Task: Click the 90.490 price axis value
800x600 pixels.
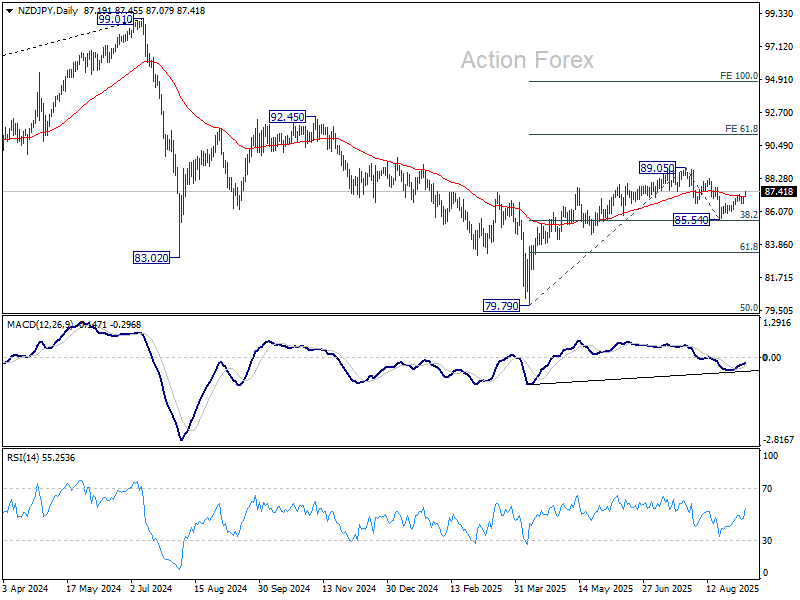Action: 779,146
